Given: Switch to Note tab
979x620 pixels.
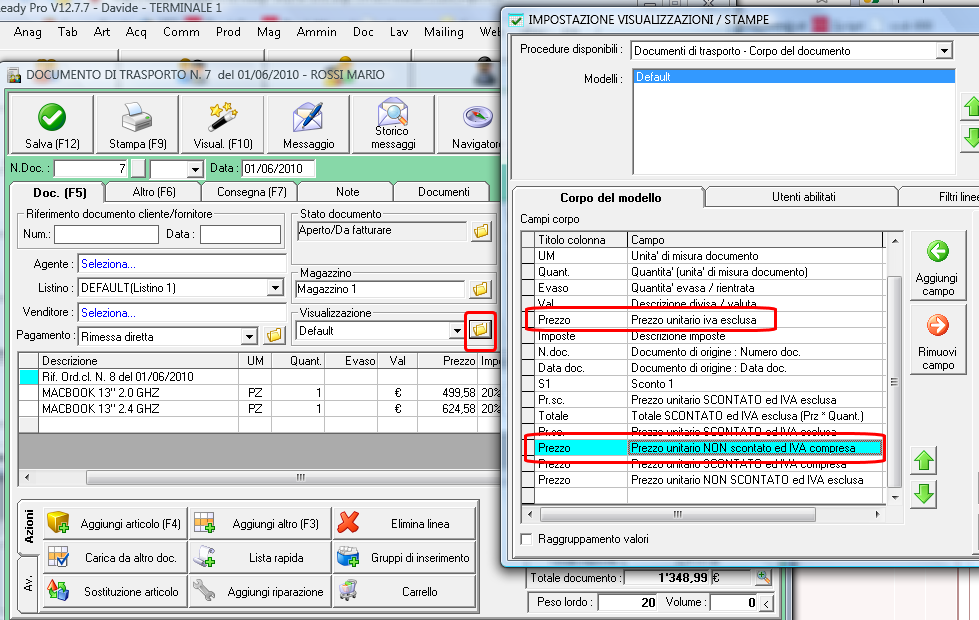Looking at the screenshot, I should click(348, 192).
